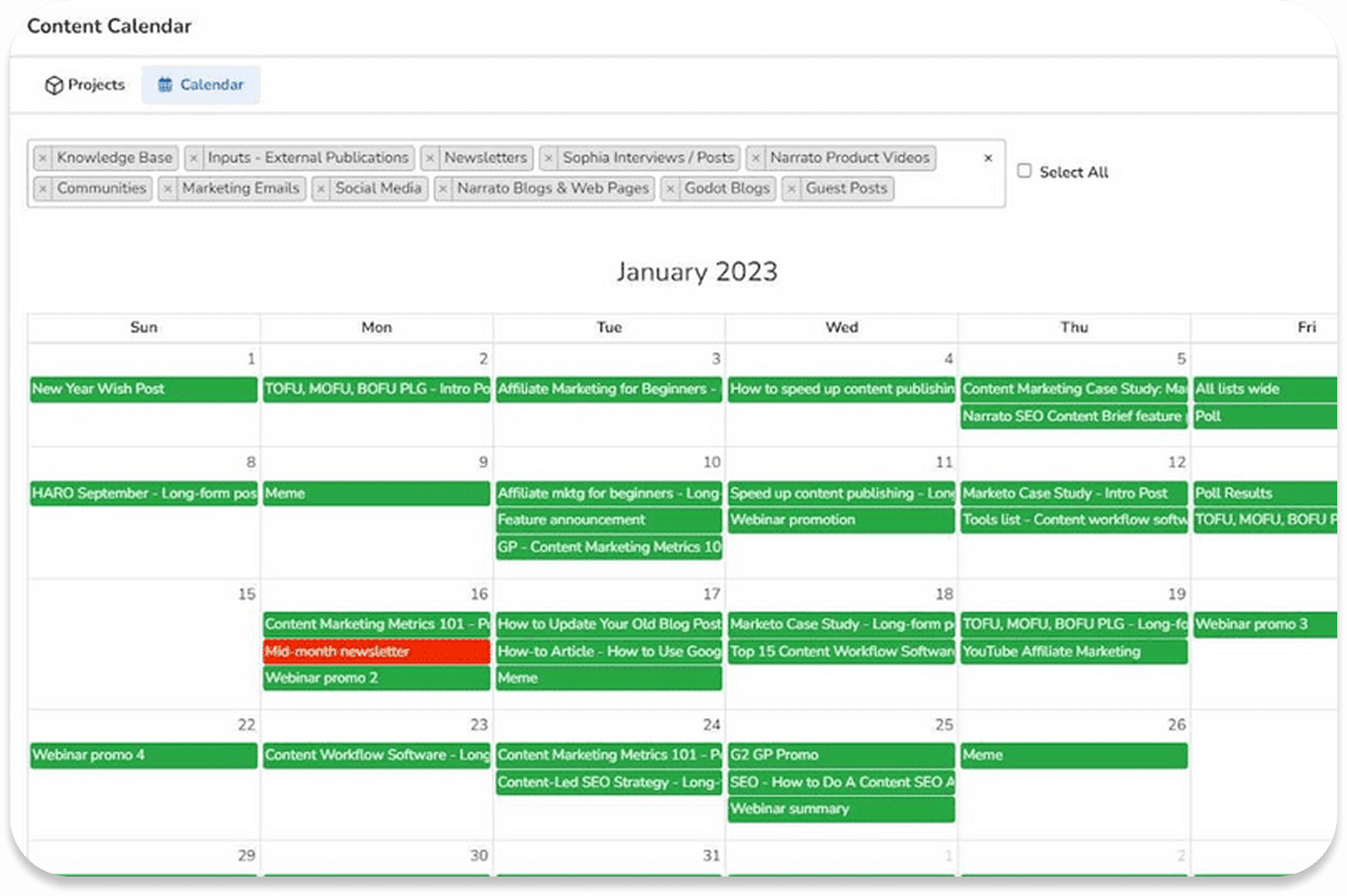Open How to Update Your Old Blog Post event
The image size is (1347, 896).
[609, 625]
